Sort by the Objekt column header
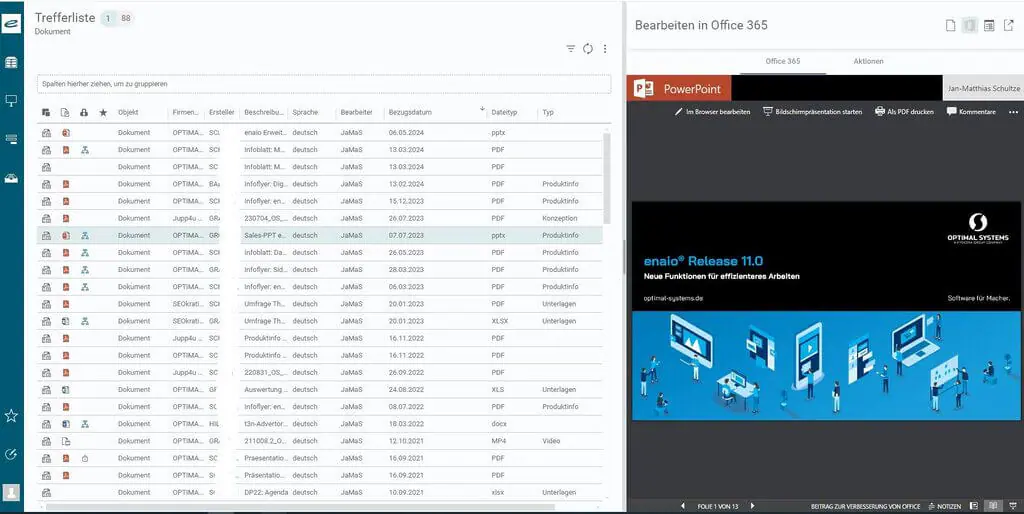Screen dimensions: 1024x514 128,112
